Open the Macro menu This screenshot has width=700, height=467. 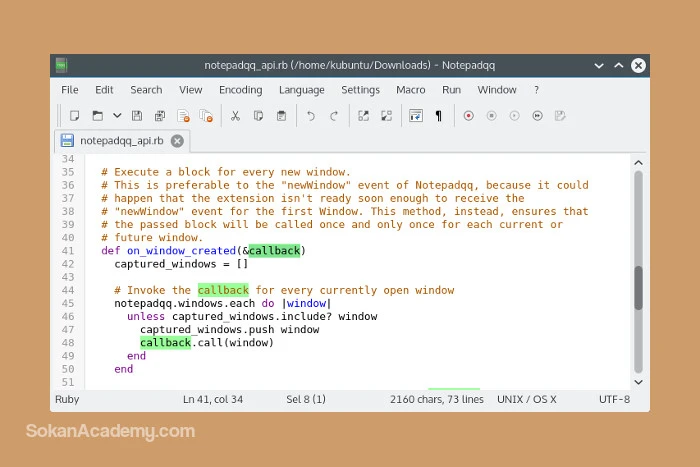tap(411, 90)
